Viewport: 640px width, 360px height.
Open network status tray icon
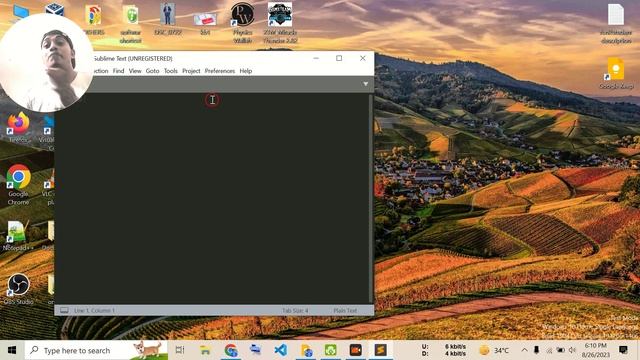(549, 351)
